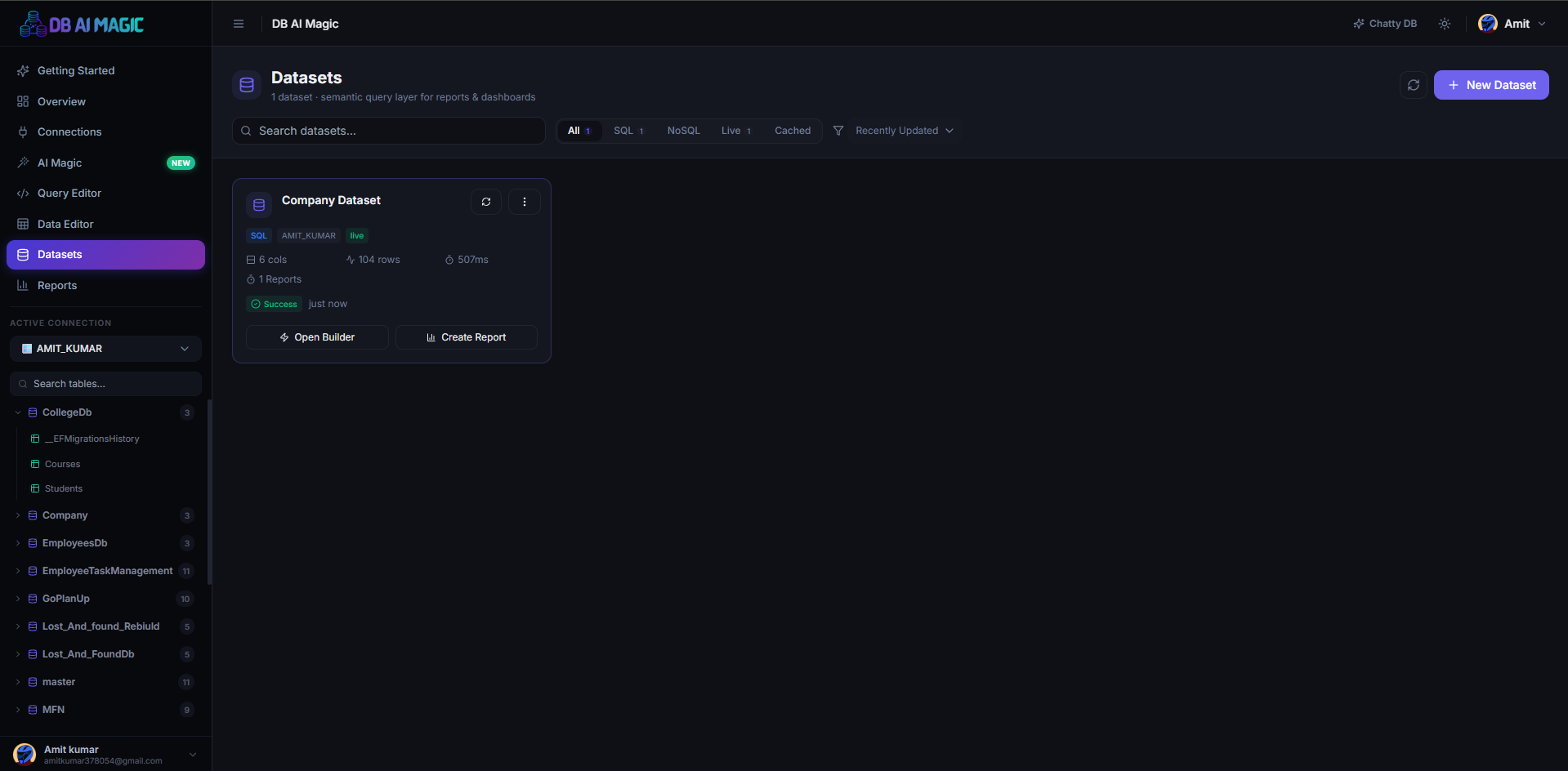Click the Search datasets field

389,131
